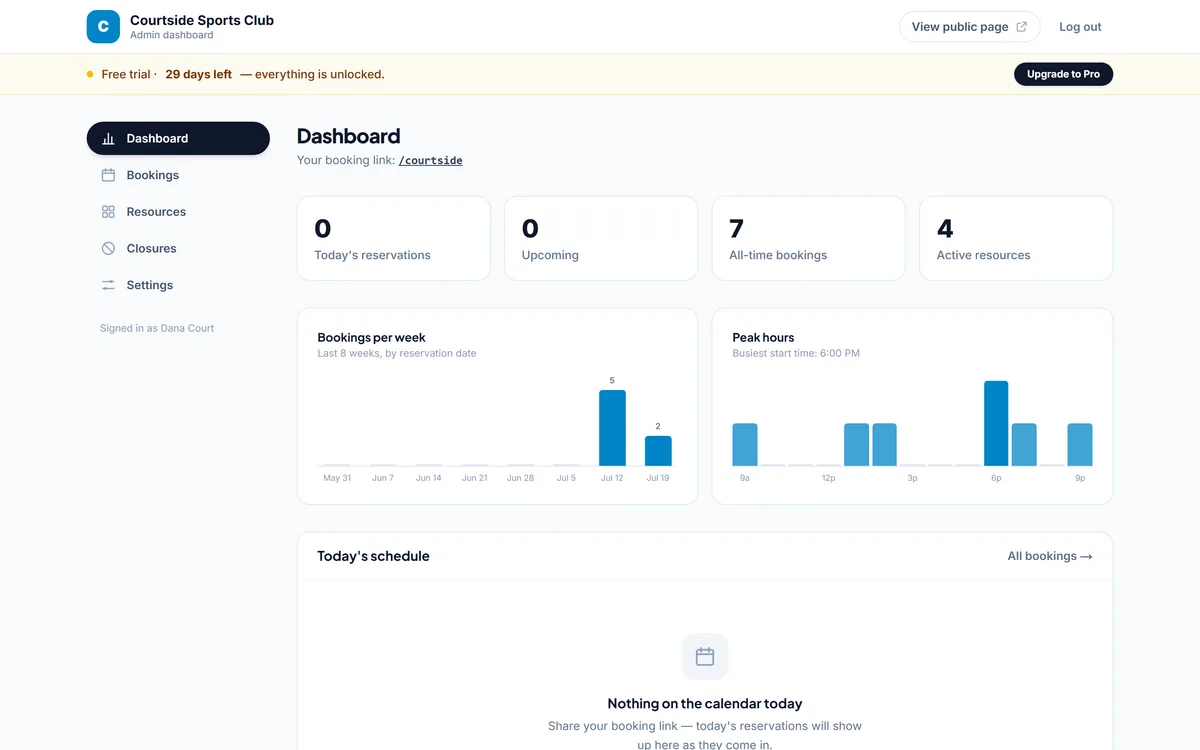1200x750 pixels.
Task: Go to Bookings in the sidebar
Action: tap(178, 175)
